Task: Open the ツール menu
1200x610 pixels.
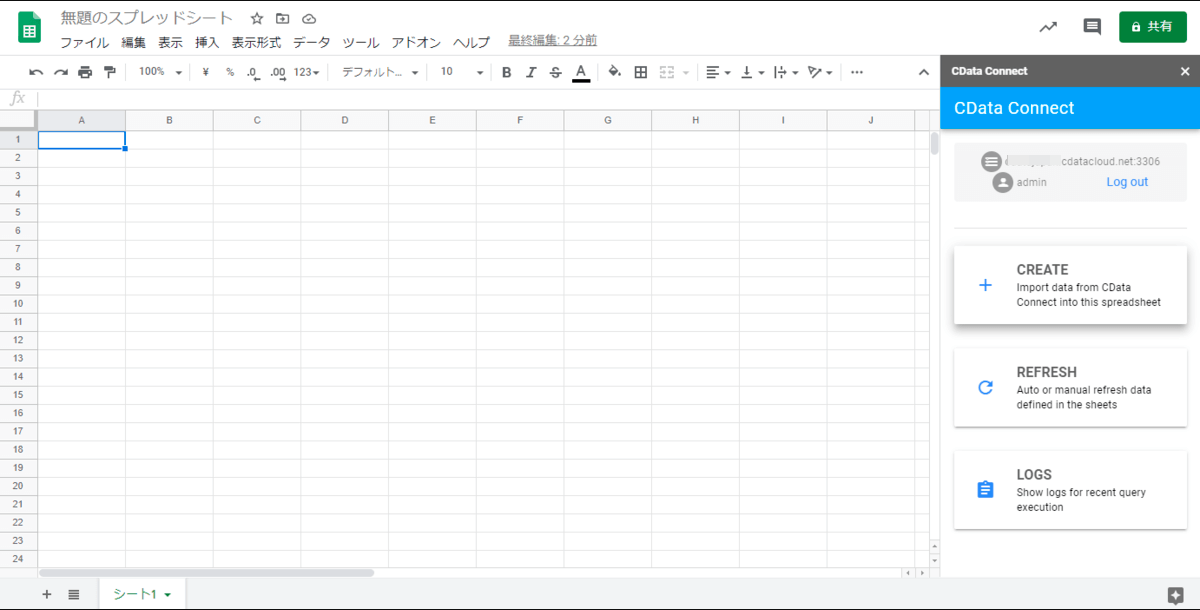Action: tap(361, 43)
